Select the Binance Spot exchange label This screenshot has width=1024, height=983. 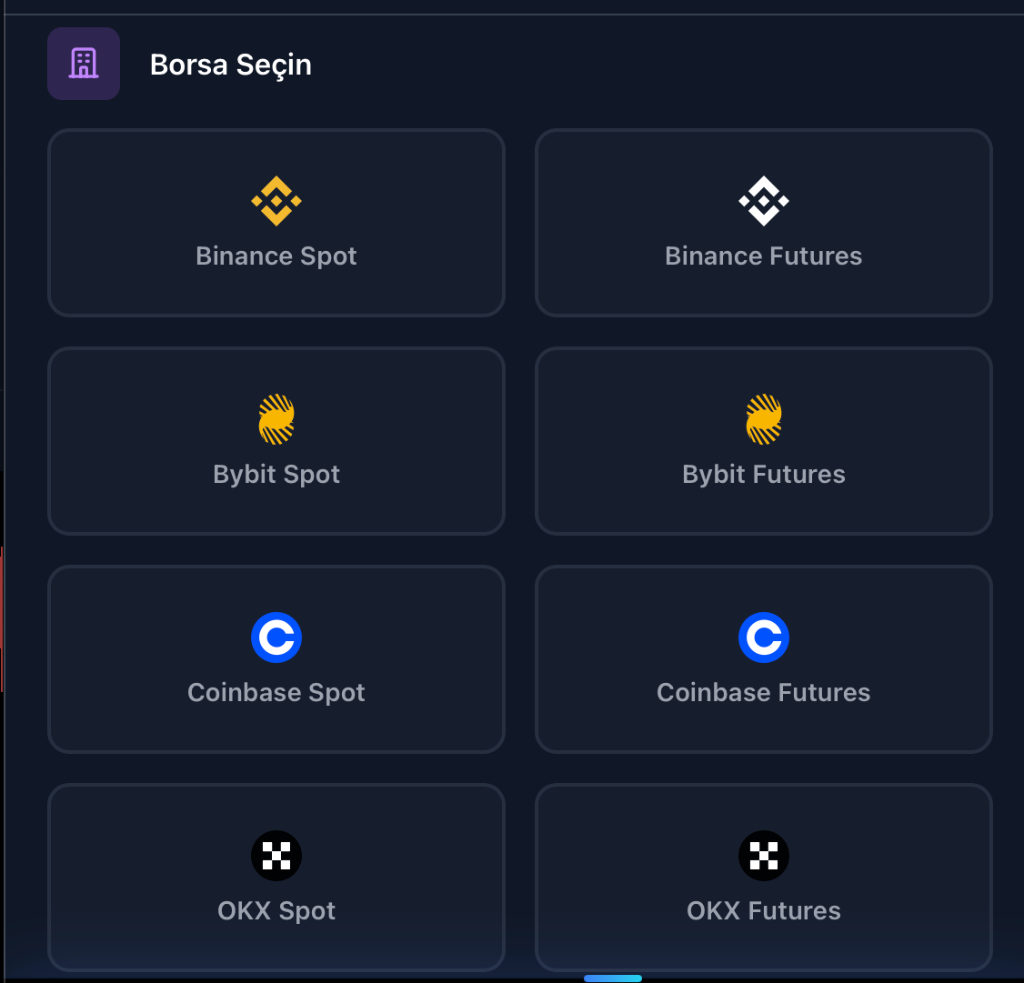click(276, 256)
